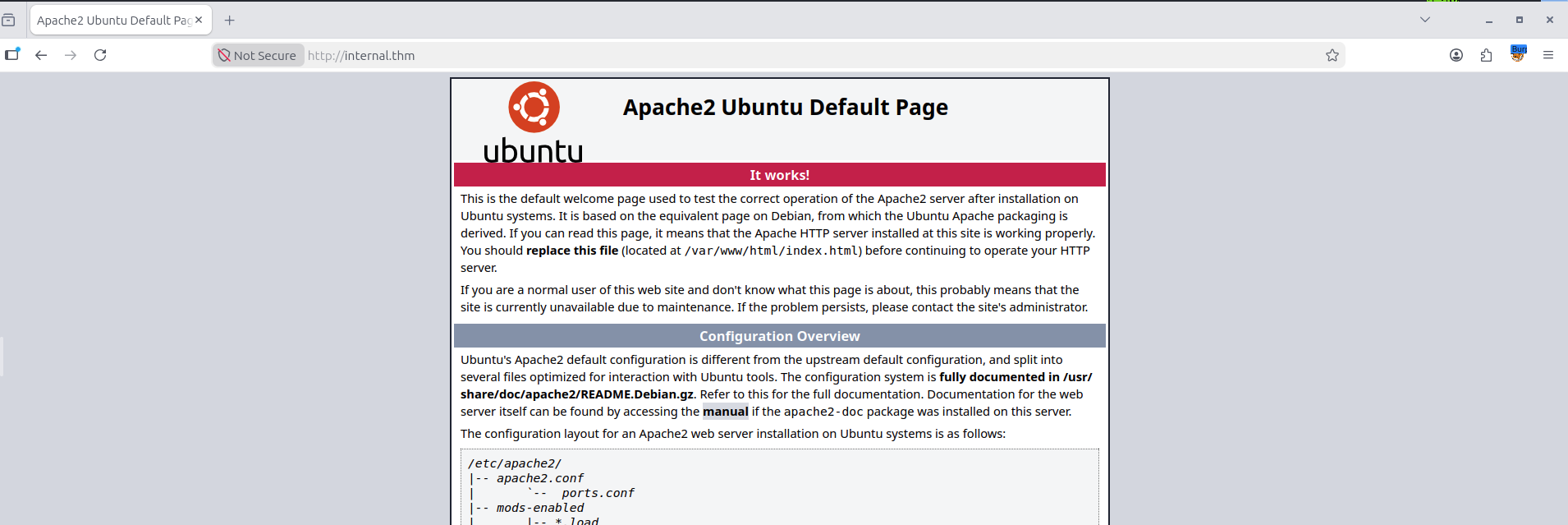Close the Apache2 Ubuntu Default Page tab

(x=199, y=20)
